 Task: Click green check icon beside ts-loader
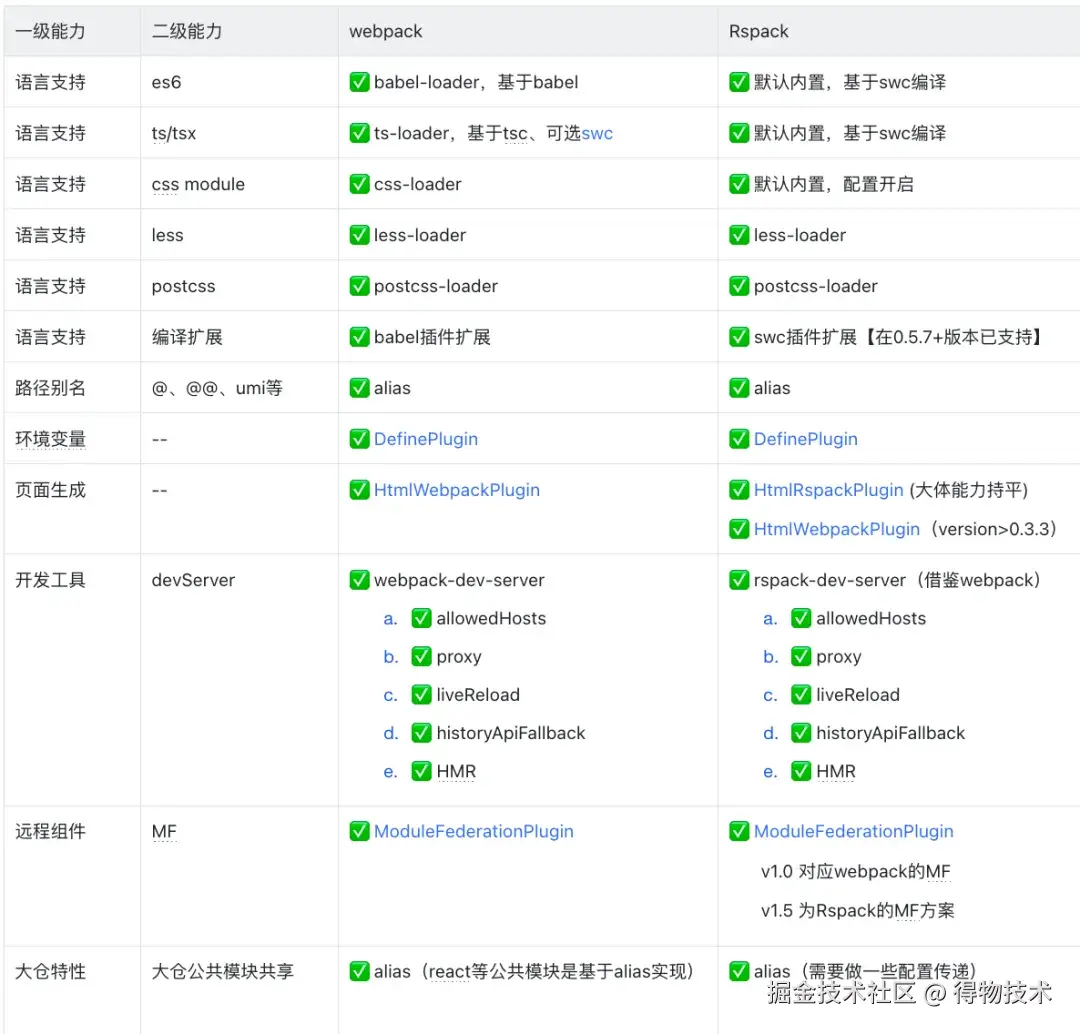pyautogui.click(x=360, y=133)
